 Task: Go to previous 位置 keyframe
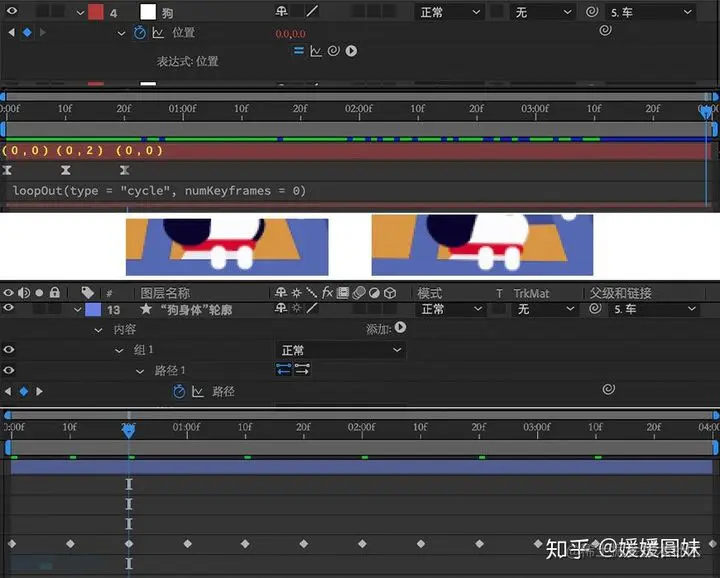(11, 33)
